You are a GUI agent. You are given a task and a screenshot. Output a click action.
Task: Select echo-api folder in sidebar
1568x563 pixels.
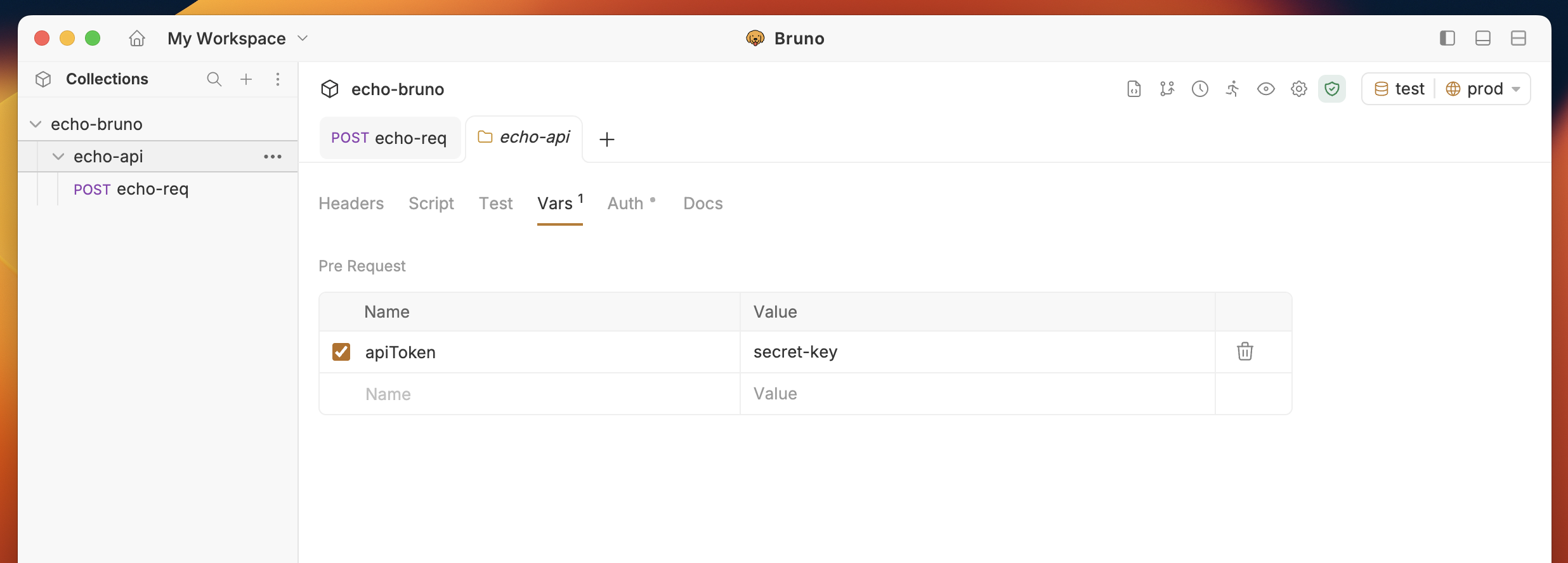pyautogui.click(x=158, y=157)
